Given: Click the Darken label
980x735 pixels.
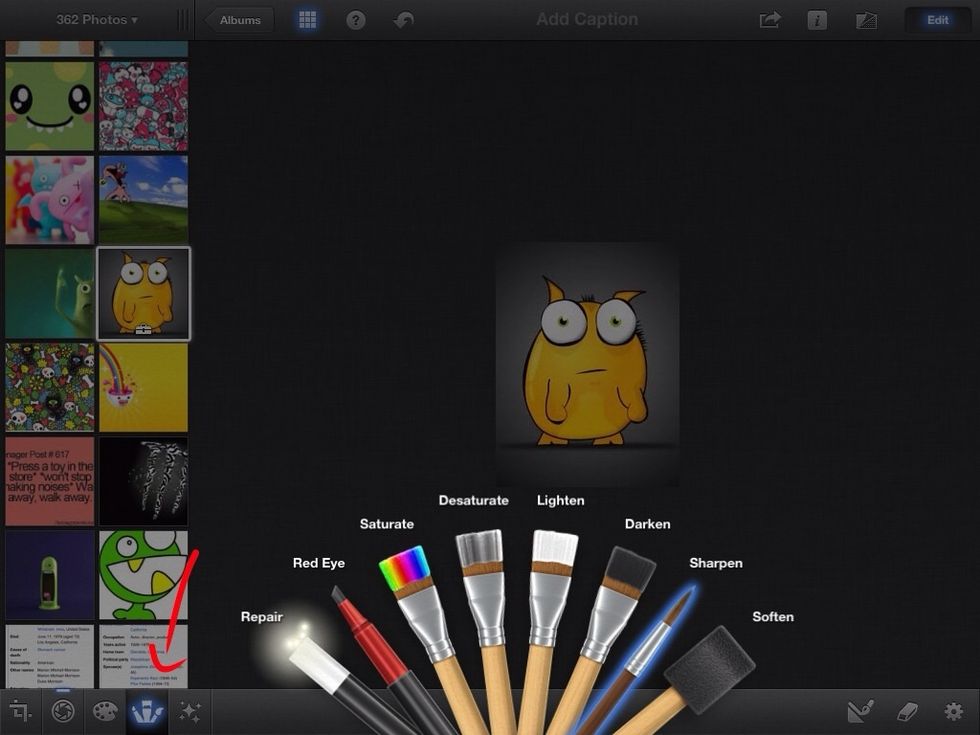Looking at the screenshot, I should coord(648,524).
